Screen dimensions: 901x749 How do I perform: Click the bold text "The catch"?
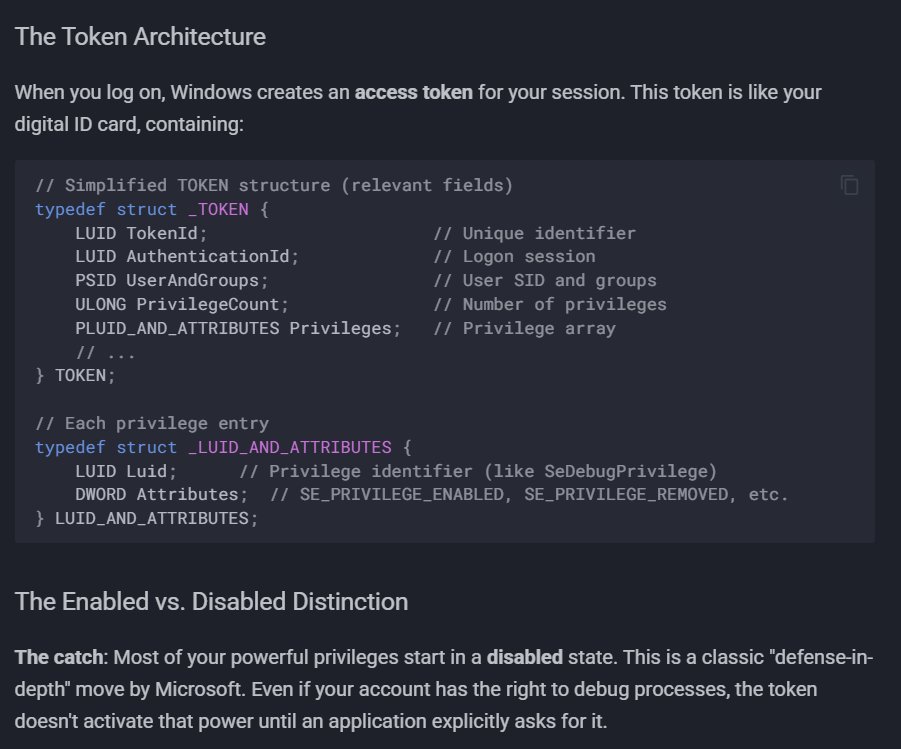click(59, 657)
